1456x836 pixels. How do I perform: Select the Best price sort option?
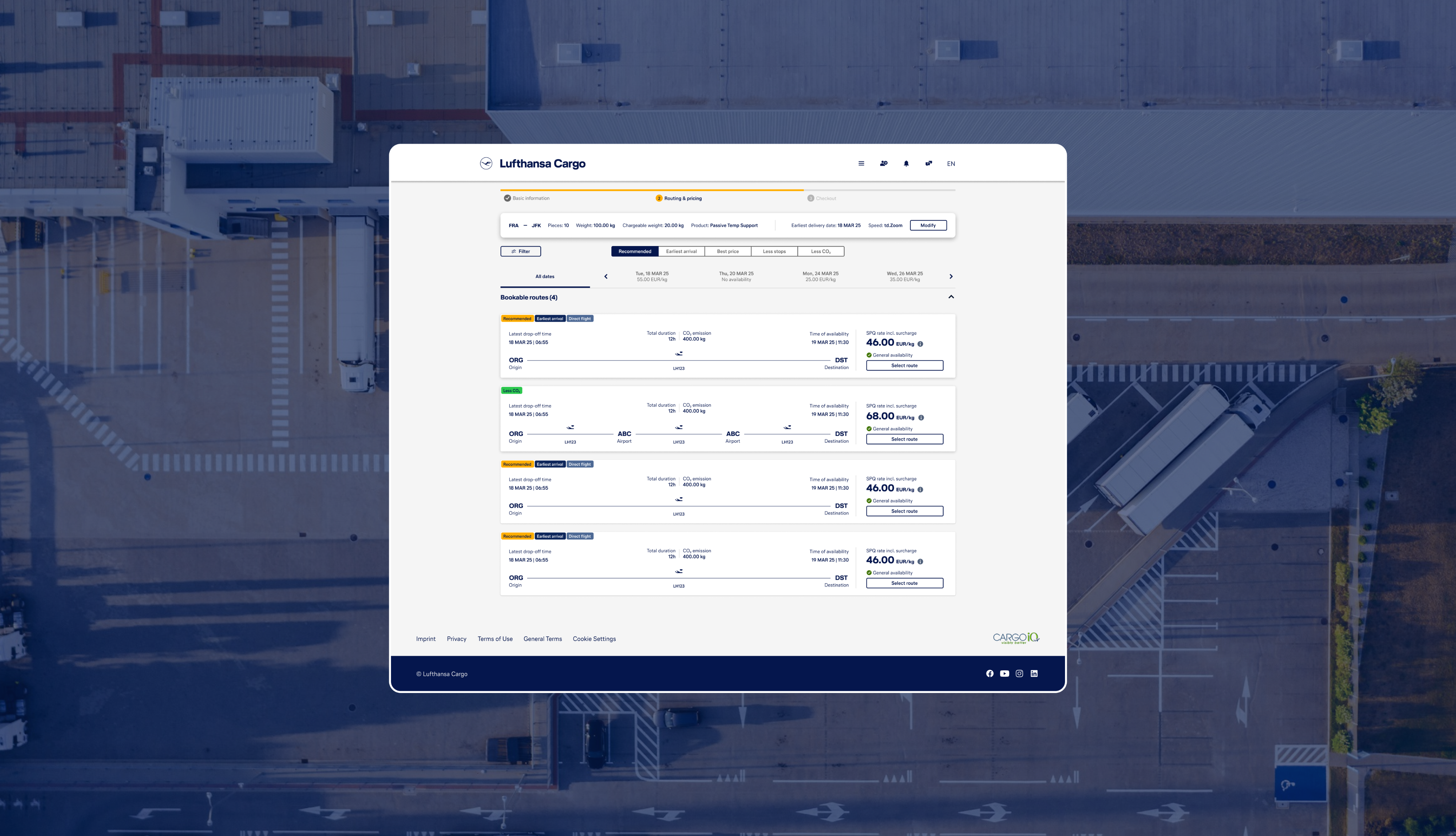coord(728,251)
